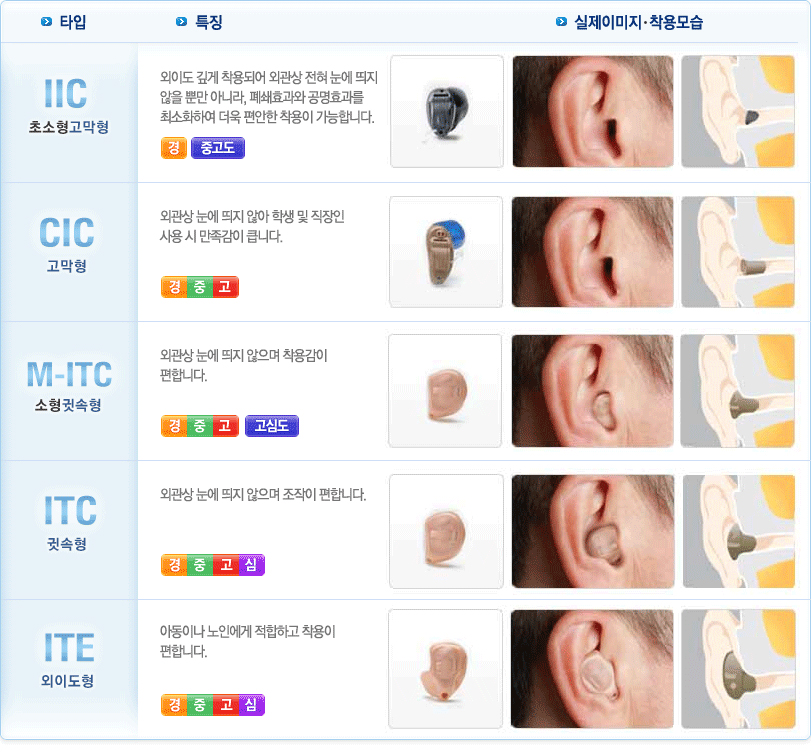View the IIC ear canal cross-section diagram
The height and width of the screenshot is (753, 812).
point(737,111)
